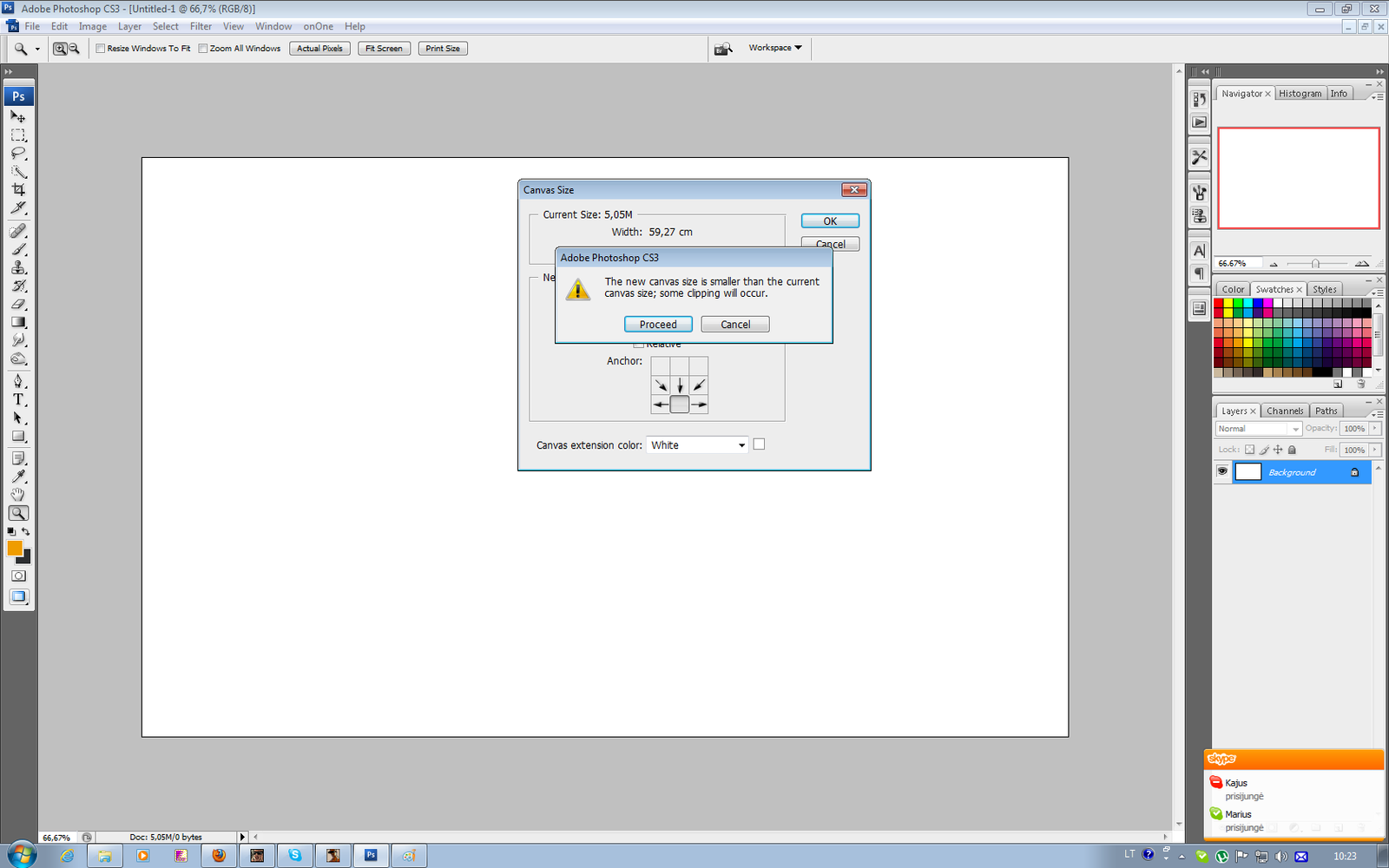The image size is (1389, 868).
Task: Click the Print Size button
Action: [x=443, y=49]
